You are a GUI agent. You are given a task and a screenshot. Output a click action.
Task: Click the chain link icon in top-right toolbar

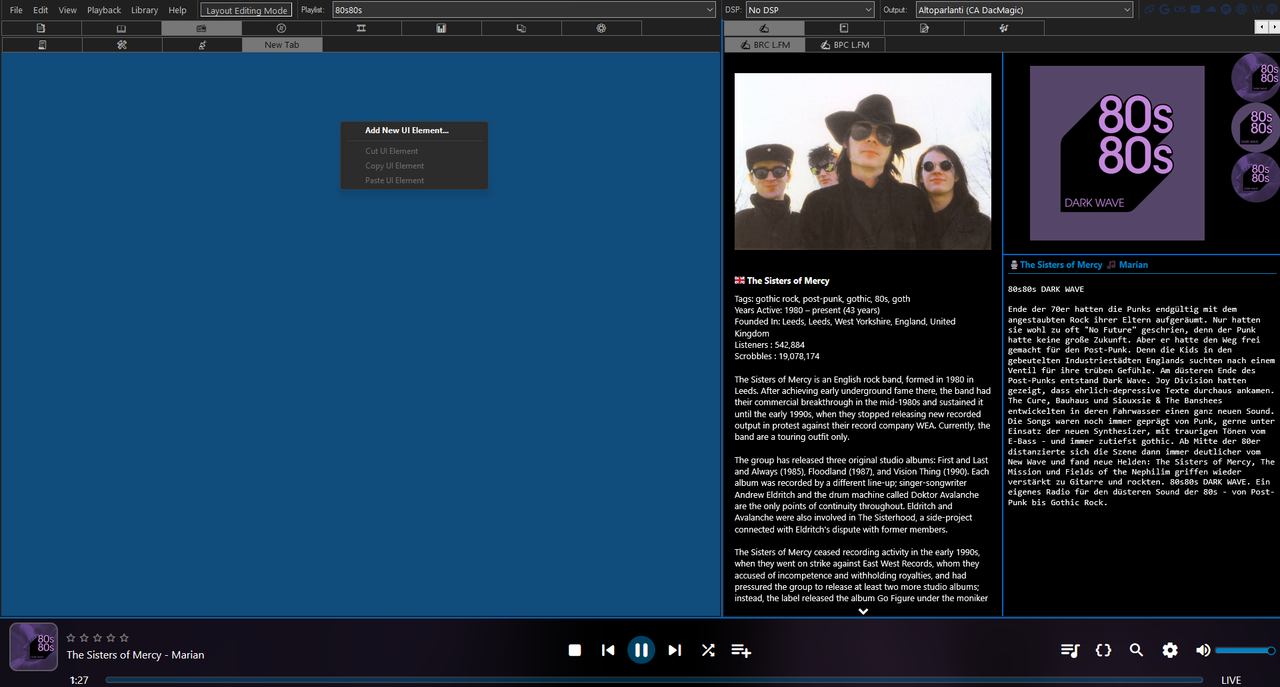pos(1149,9)
